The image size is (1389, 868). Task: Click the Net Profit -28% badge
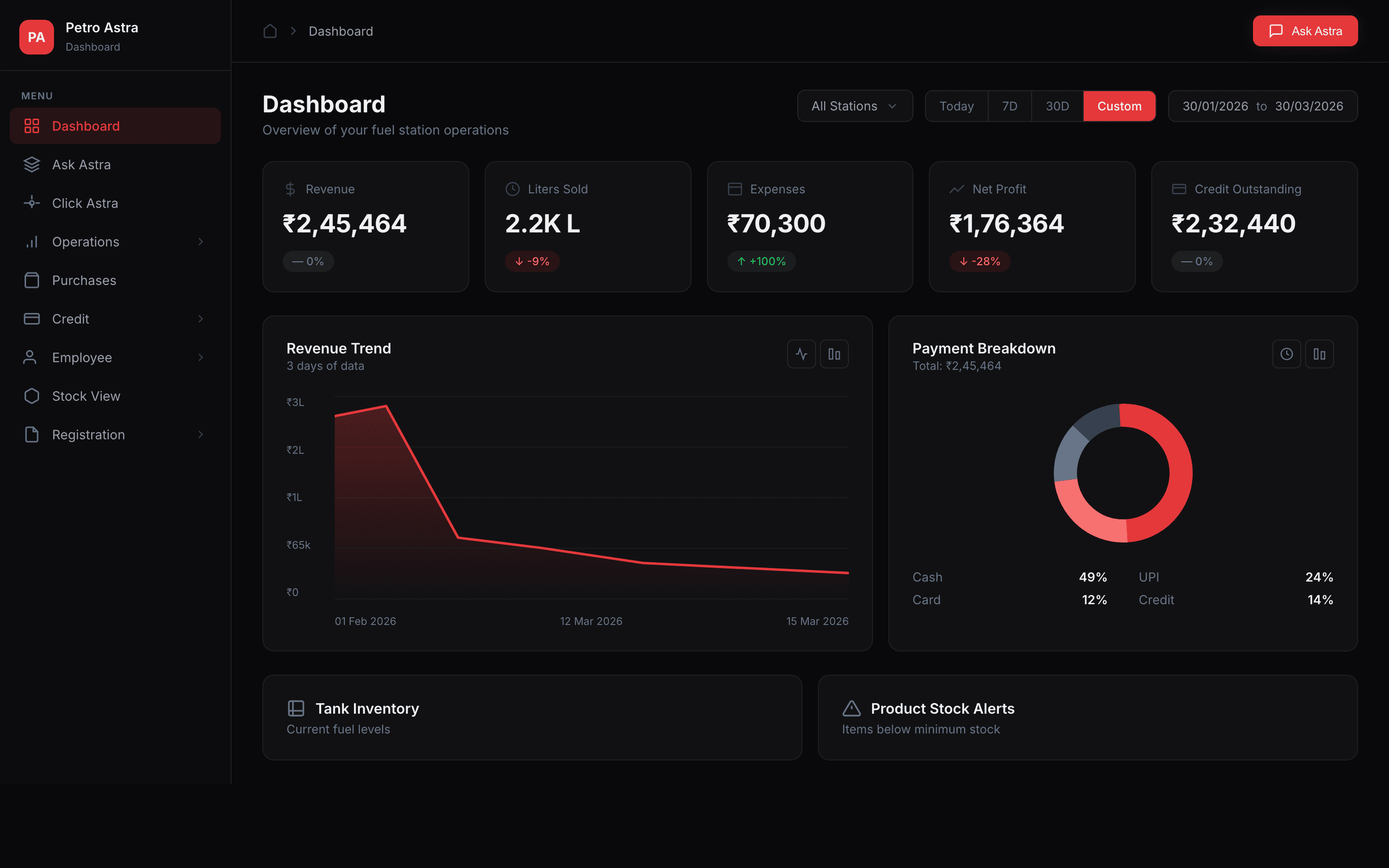tap(980, 261)
